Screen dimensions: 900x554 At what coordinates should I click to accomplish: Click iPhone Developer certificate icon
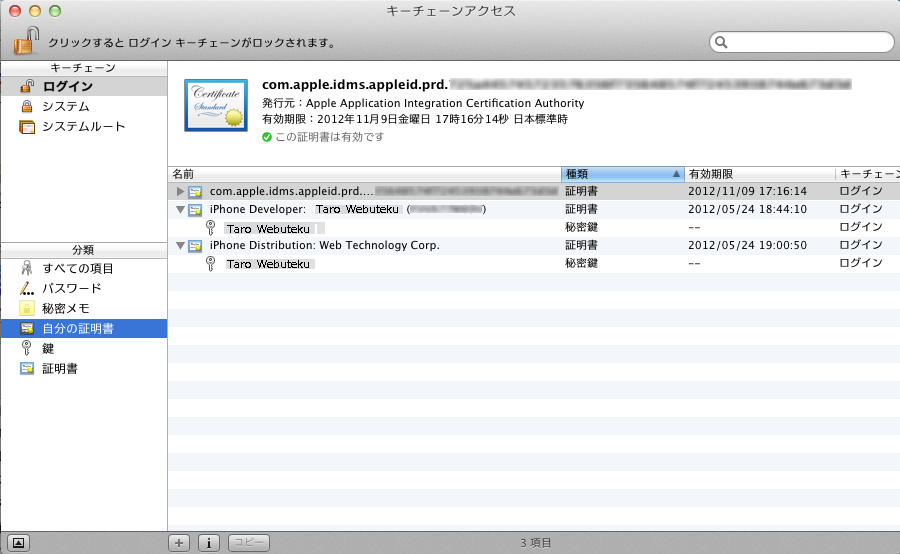click(x=195, y=210)
